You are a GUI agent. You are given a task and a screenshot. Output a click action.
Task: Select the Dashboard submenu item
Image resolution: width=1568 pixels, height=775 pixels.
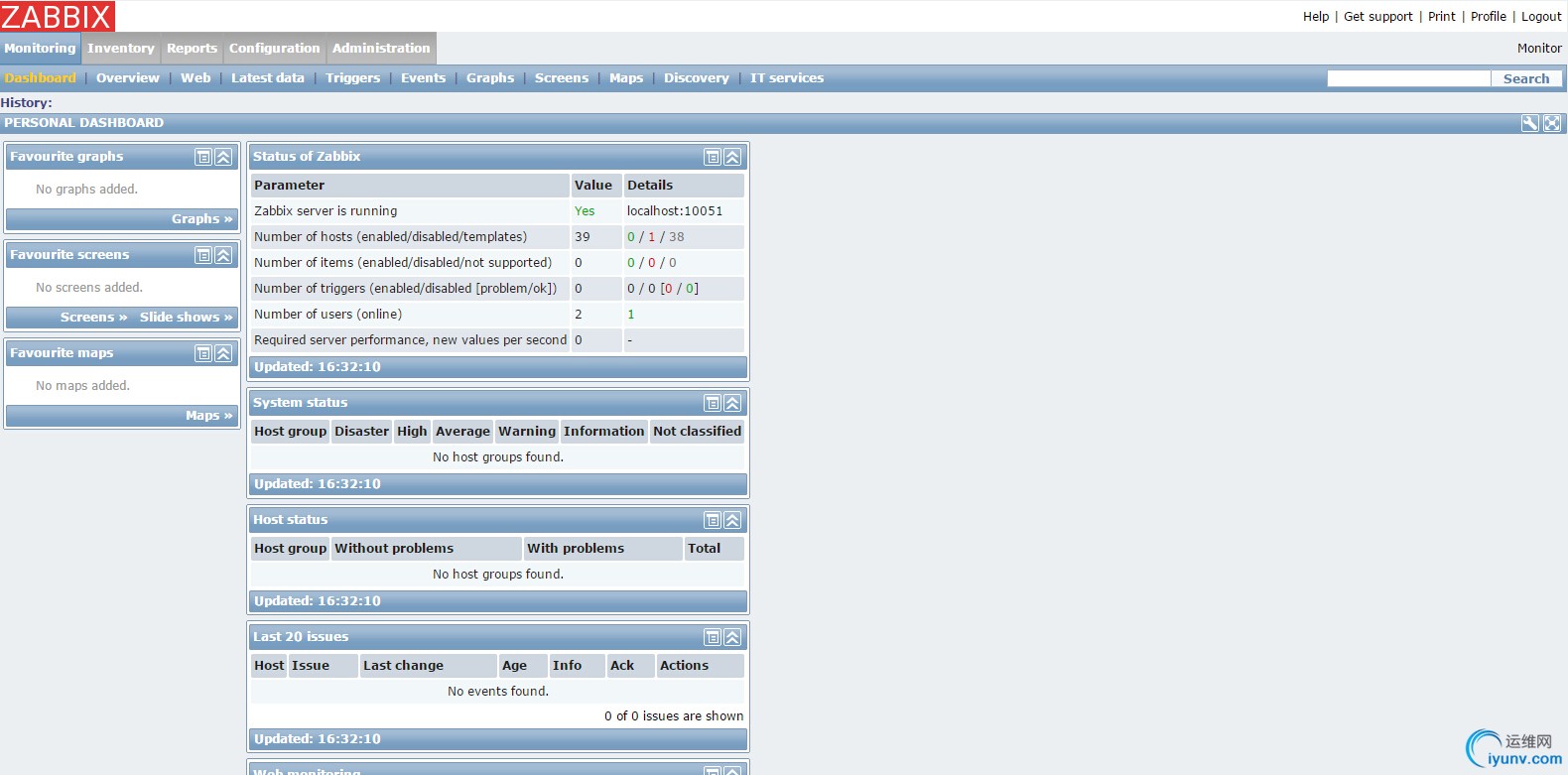coord(41,78)
